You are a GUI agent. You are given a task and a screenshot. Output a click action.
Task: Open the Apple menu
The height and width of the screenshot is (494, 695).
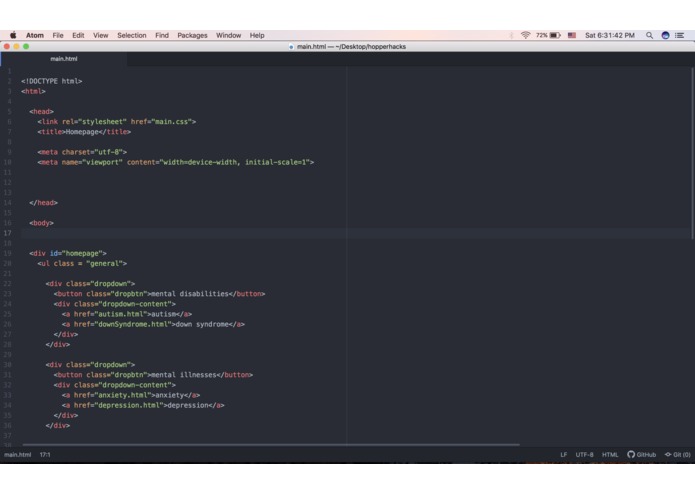(x=13, y=35)
